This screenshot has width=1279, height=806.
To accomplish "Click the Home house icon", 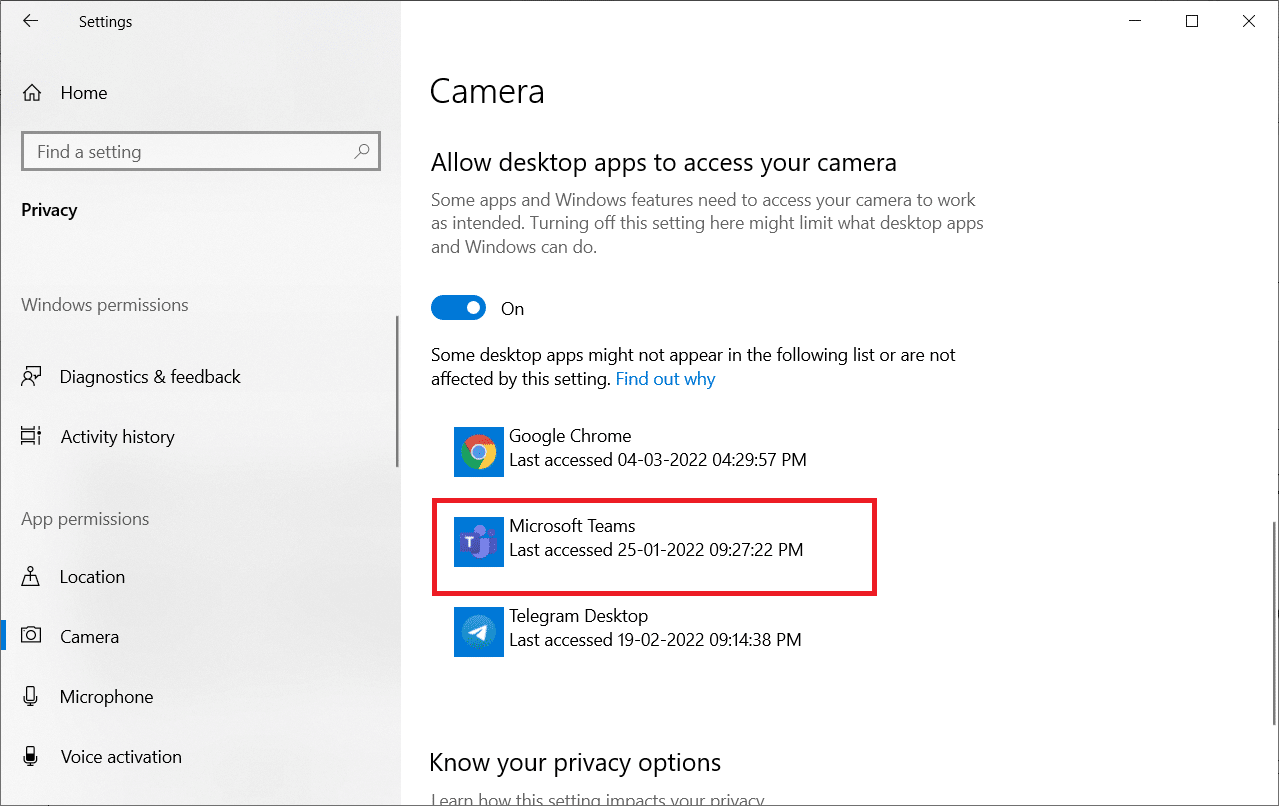I will click(32, 93).
